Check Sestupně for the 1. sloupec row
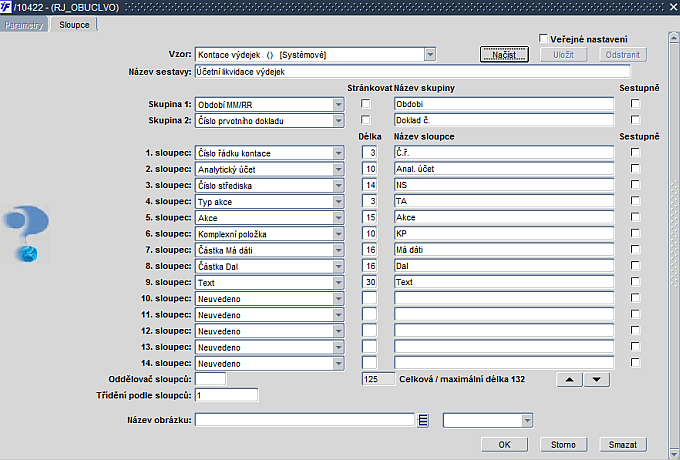The image size is (680, 460). click(x=635, y=152)
